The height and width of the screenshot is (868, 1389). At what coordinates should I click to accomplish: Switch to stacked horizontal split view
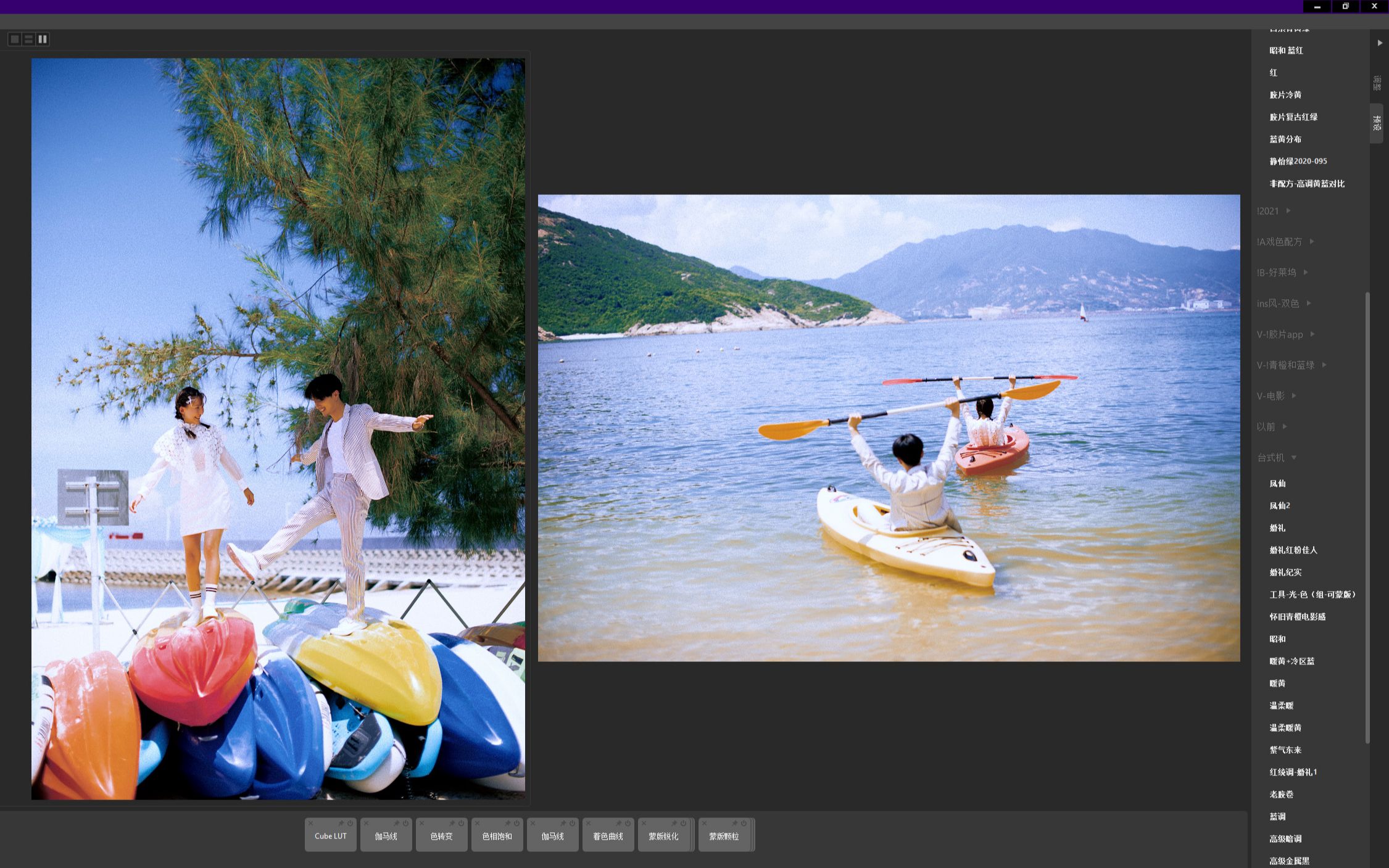coord(28,39)
